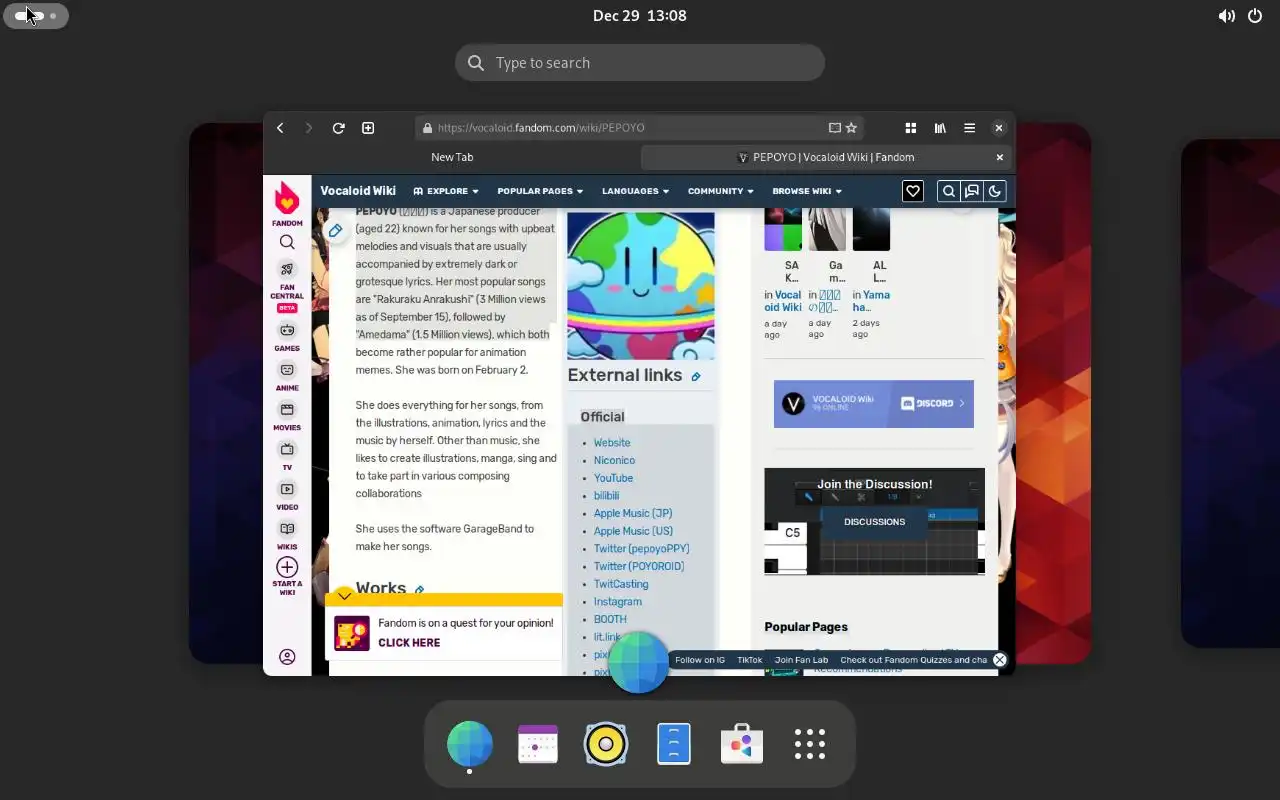Open Games in the Fandom sidebar
Viewport: 1280px width, 800px height.
coord(287,337)
